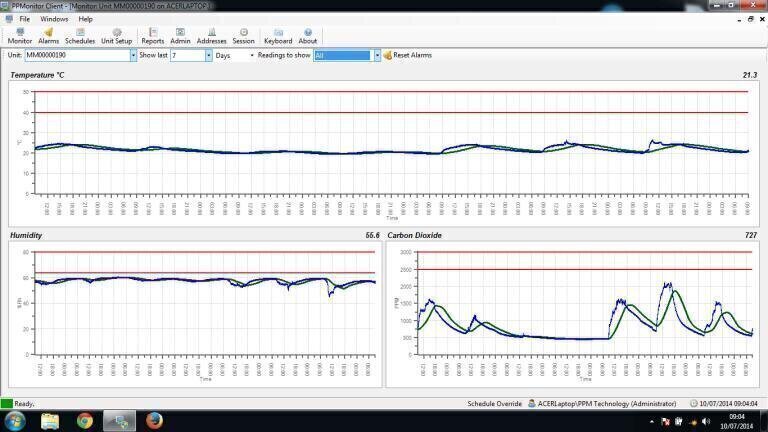Viewport: 768px width, 432px height.
Task: Open the Alarms bell icon
Action: point(48,36)
